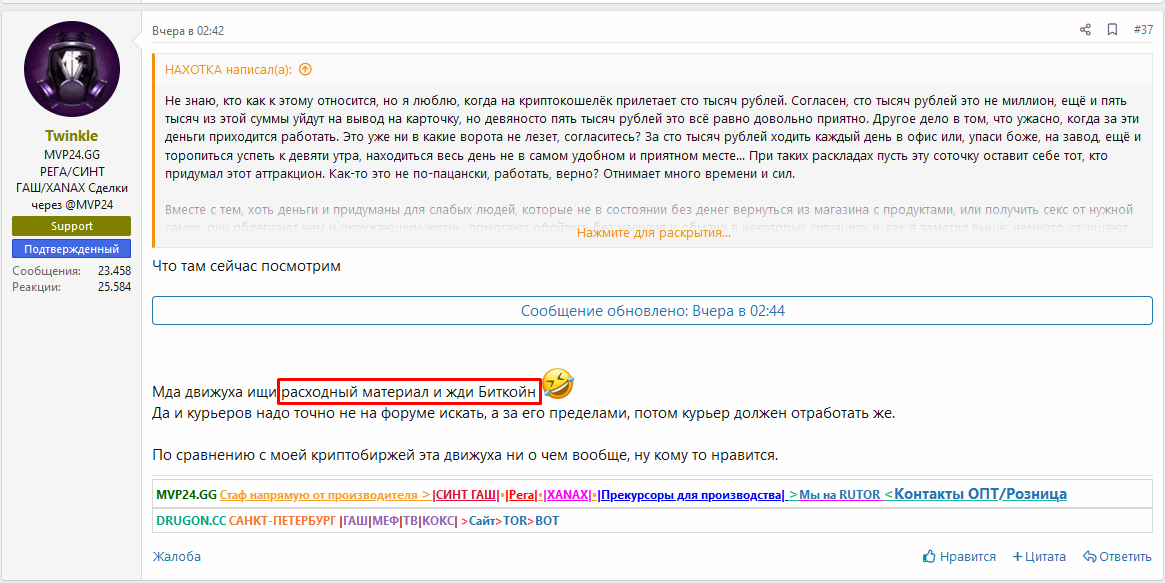This screenshot has height=583, width=1165.
Task: Open the Twinkle username profile link
Action: [x=71, y=136]
